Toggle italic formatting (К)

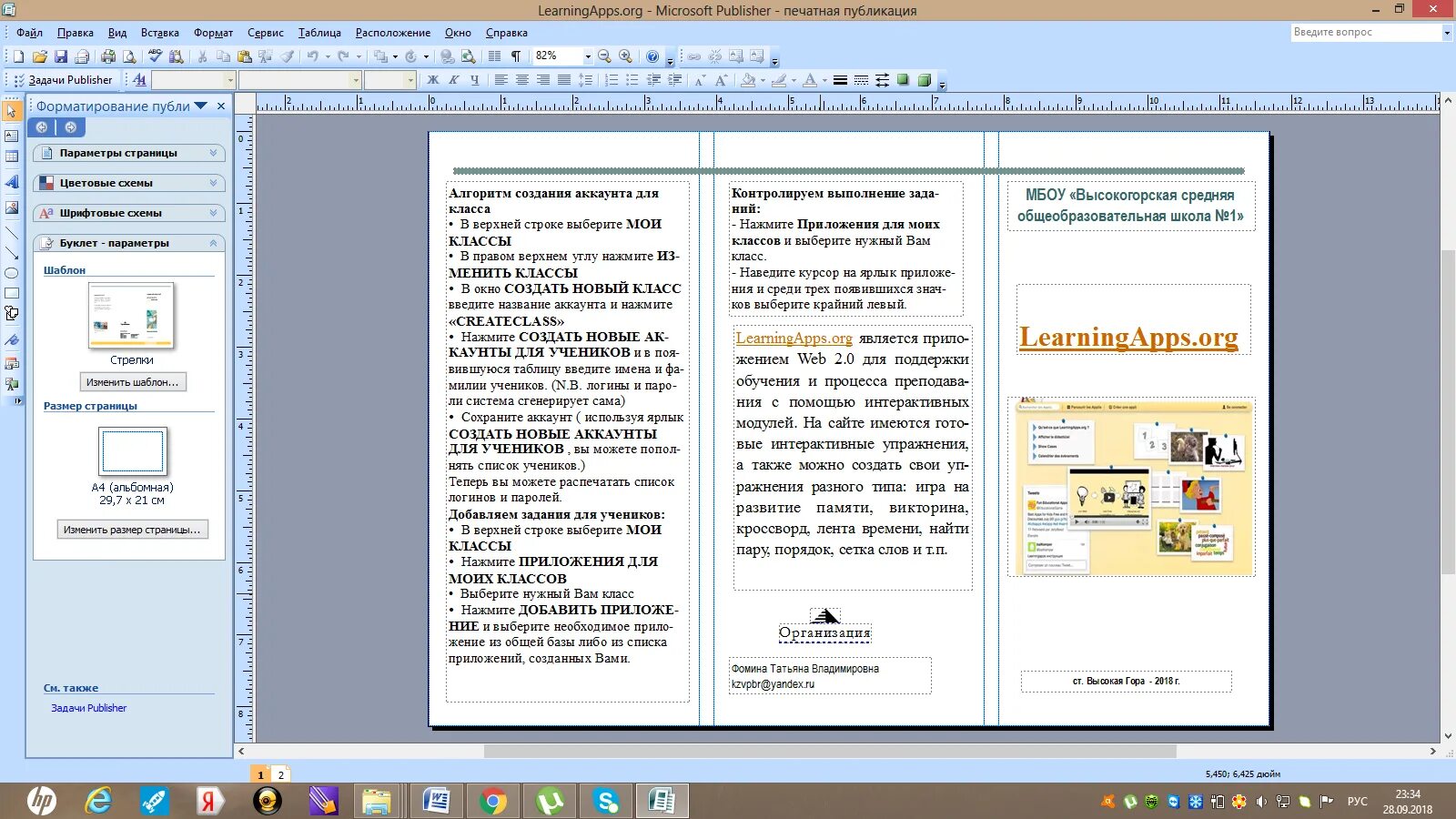click(x=454, y=80)
